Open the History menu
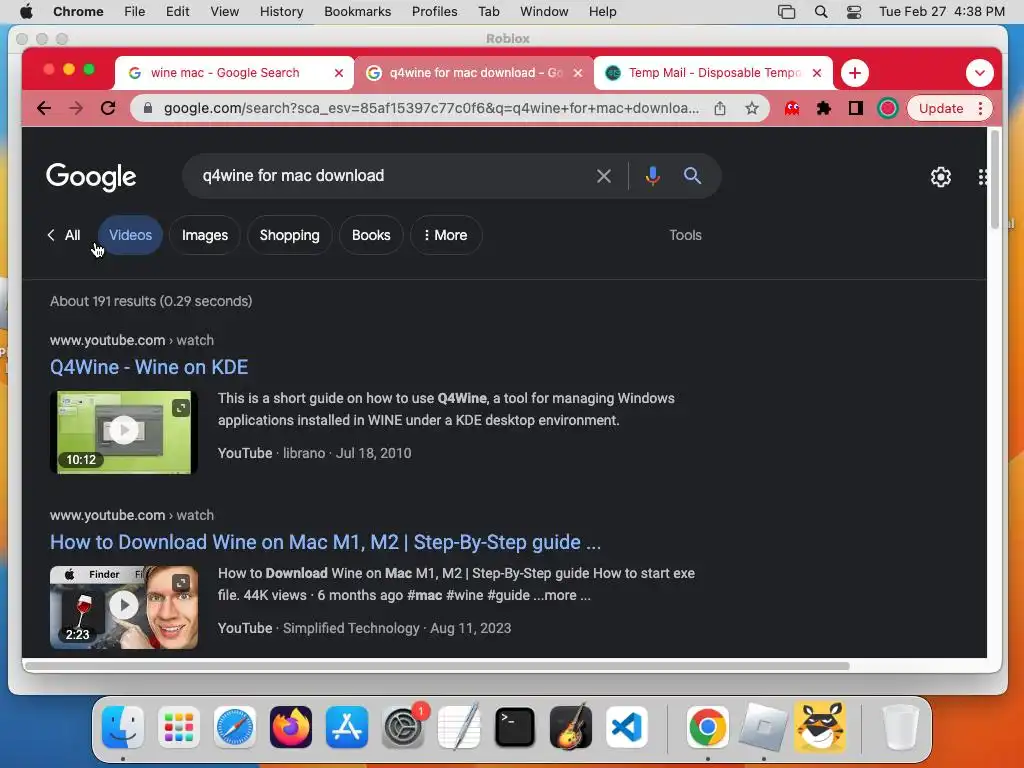The image size is (1024, 768). point(281,12)
